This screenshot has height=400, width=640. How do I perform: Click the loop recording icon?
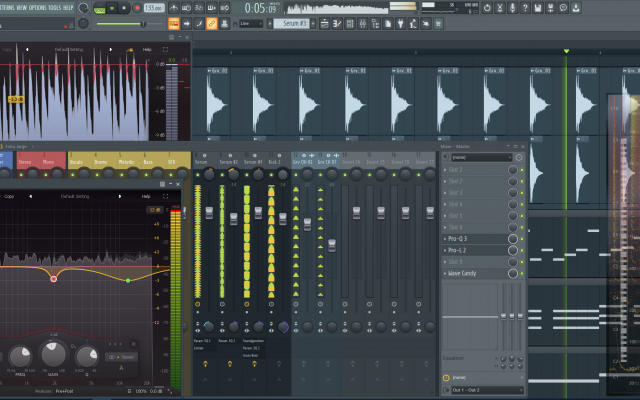[x=224, y=8]
